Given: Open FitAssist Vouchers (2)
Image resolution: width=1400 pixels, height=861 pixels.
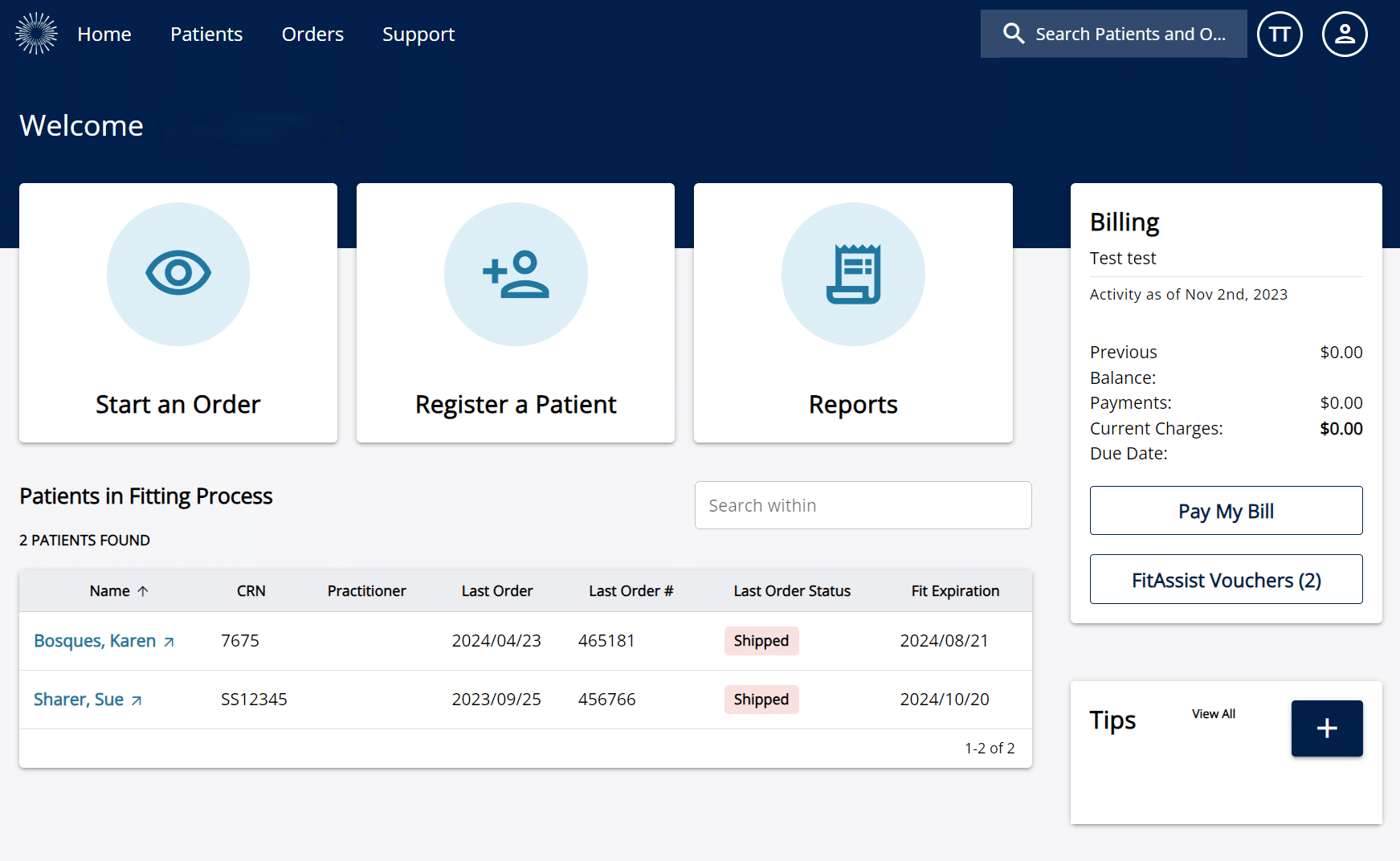Looking at the screenshot, I should tap(1226, 580).
